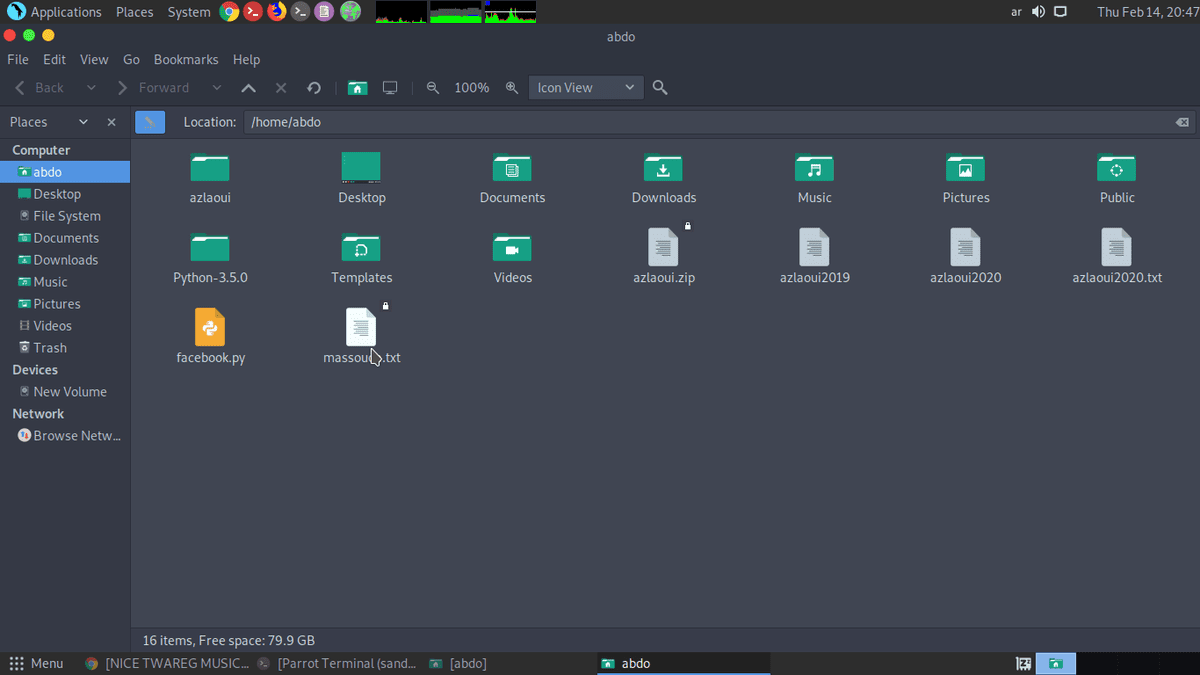Click the /home/abdo location field
Viewport: 1200px width, 675px height.
click(700, 122)
